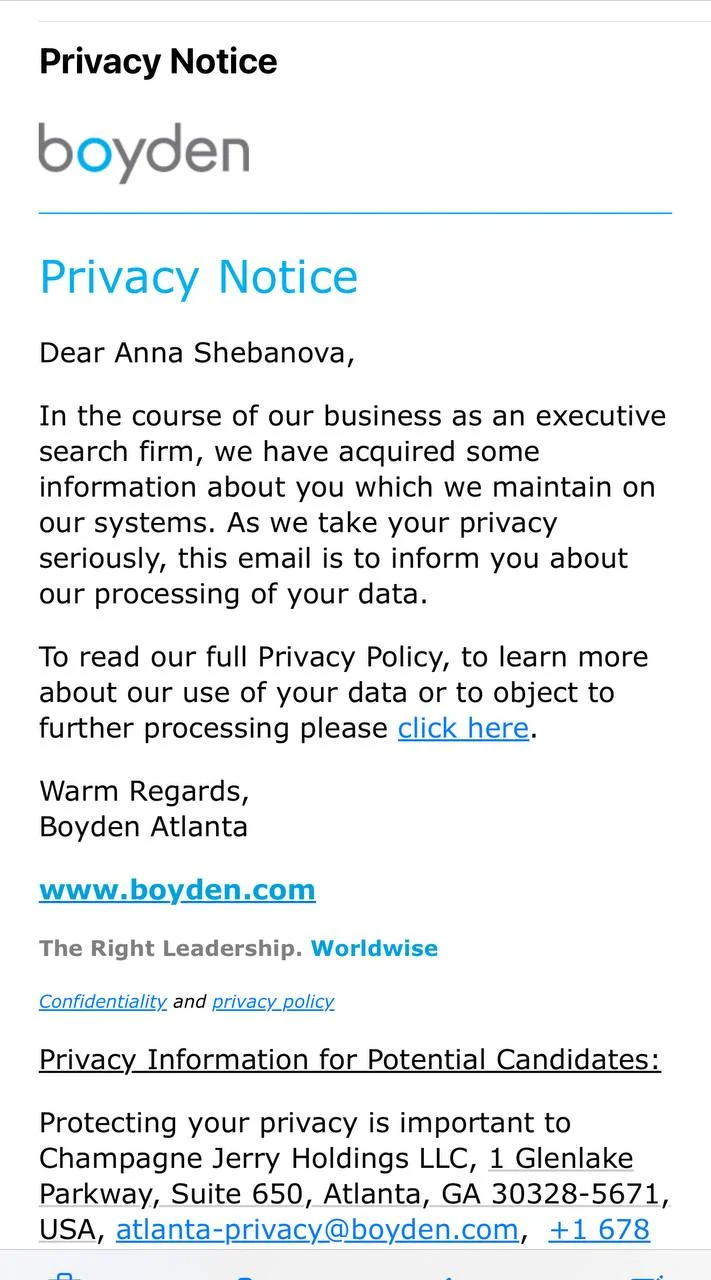
Task: Tap the bold 'Privacy Notice' email subject
Action: 158,61
